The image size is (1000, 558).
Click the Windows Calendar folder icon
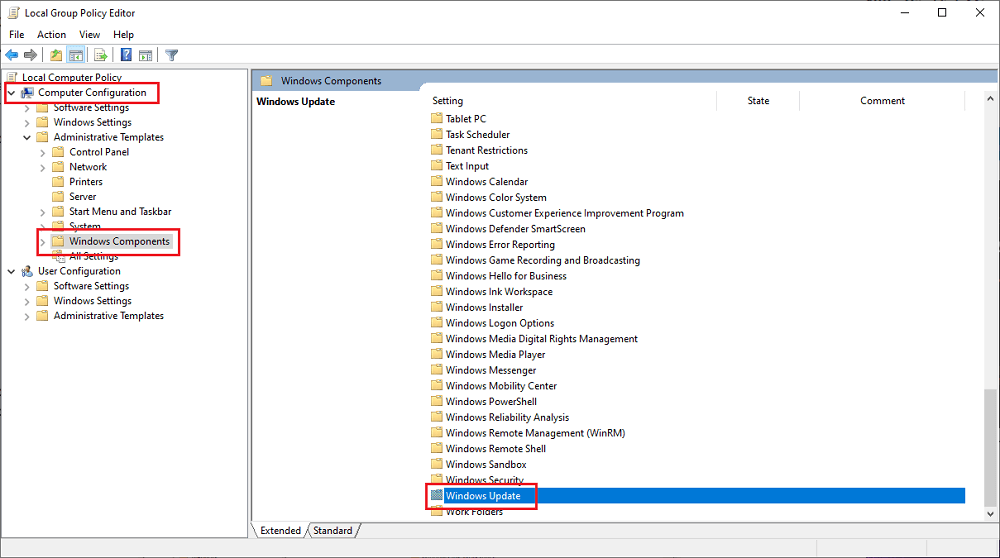437,181
